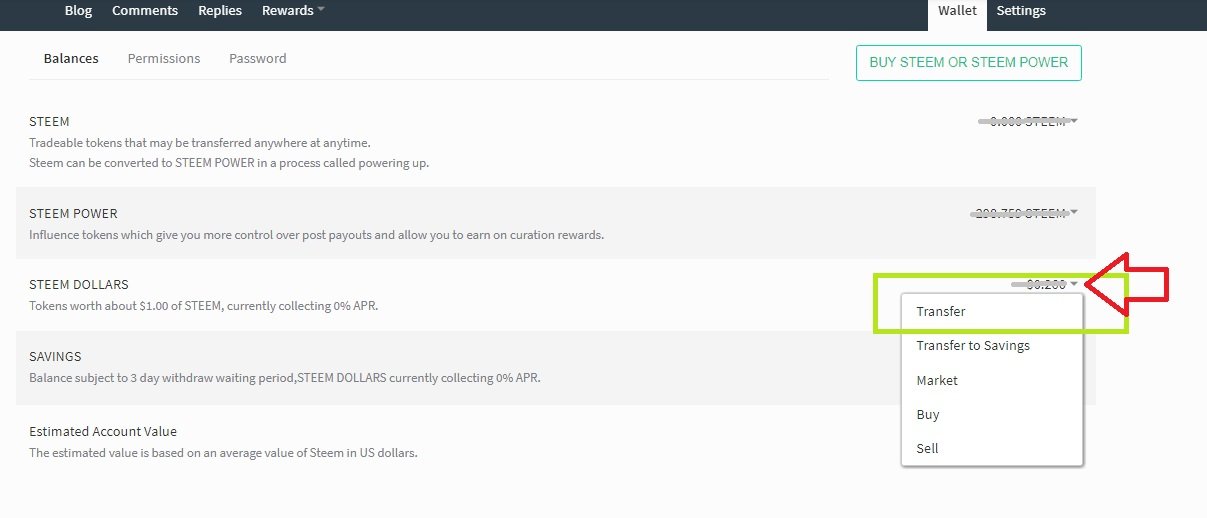Go to the Comments tab
The image size is (1207, 518).
(145, 11)
